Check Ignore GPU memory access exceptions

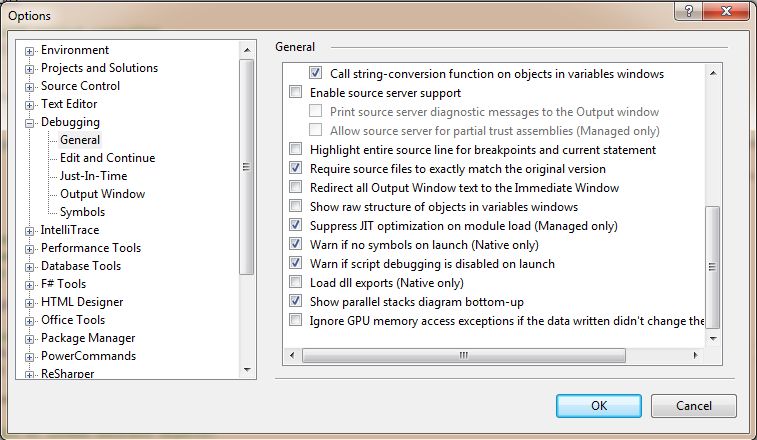point(295,320)
